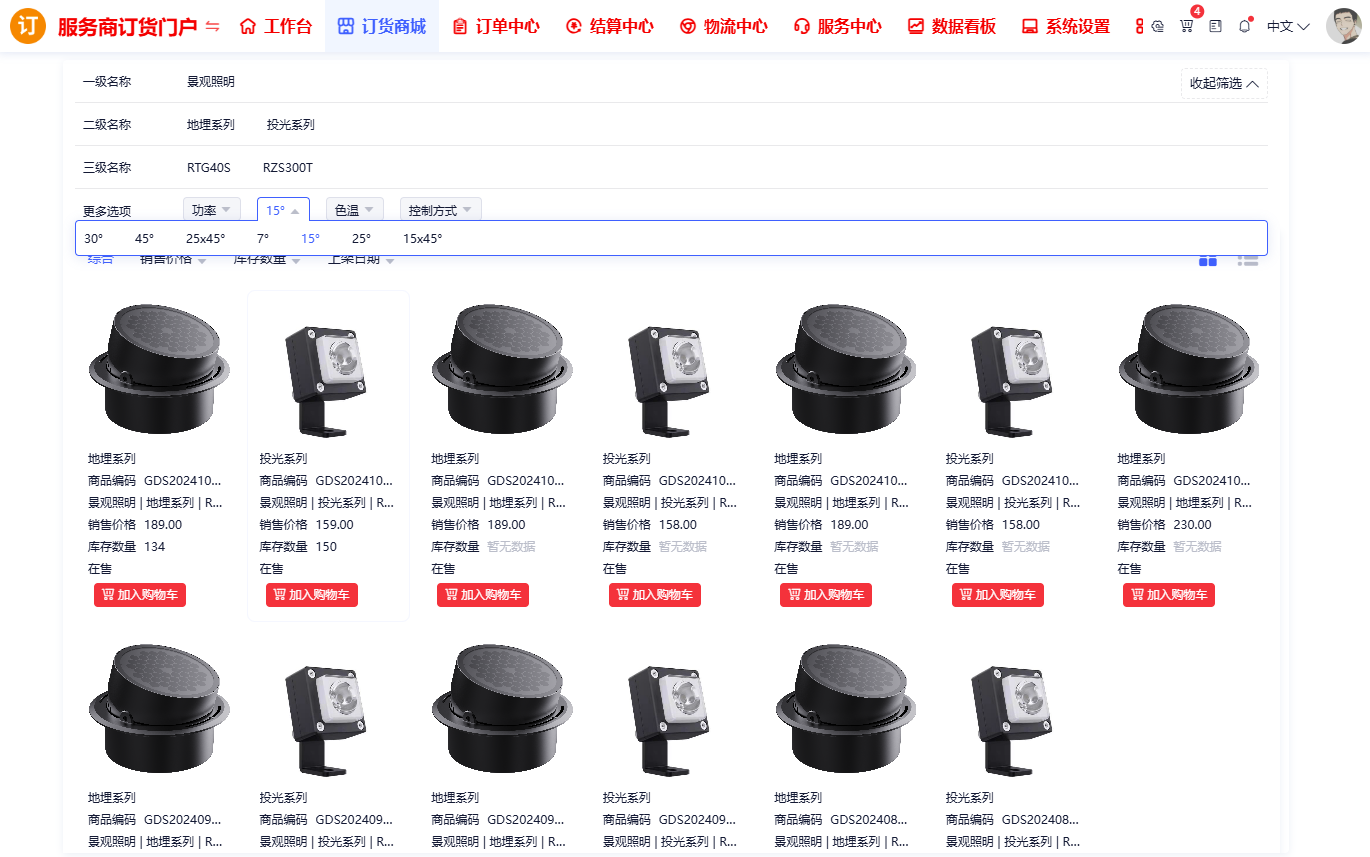1370x857 pixels.
Task: Open the 230.00 buried light product image
Action: 1188,370
